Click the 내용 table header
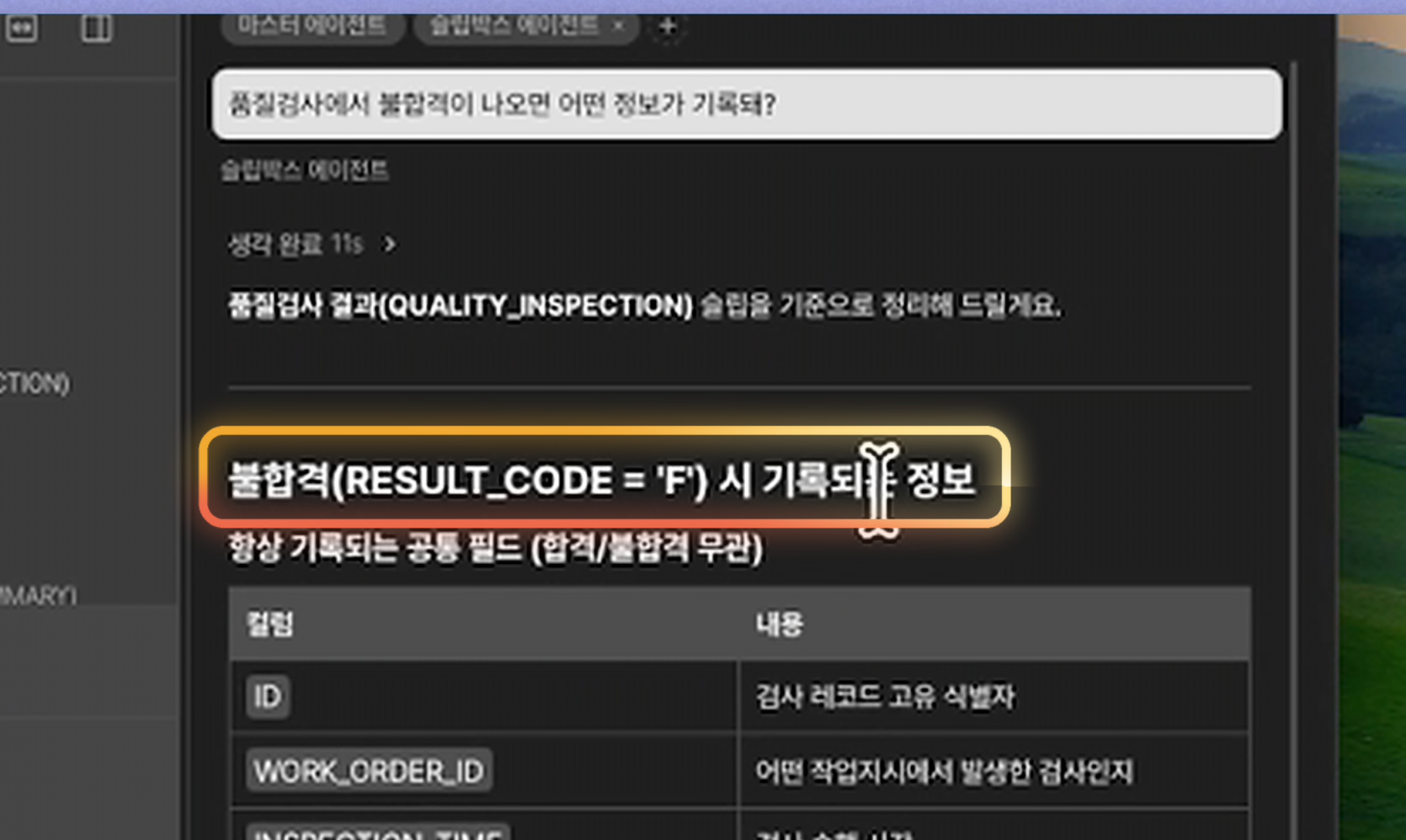Image resolution: width=1406 pixels, height=840 pixels. pos(779,624)
